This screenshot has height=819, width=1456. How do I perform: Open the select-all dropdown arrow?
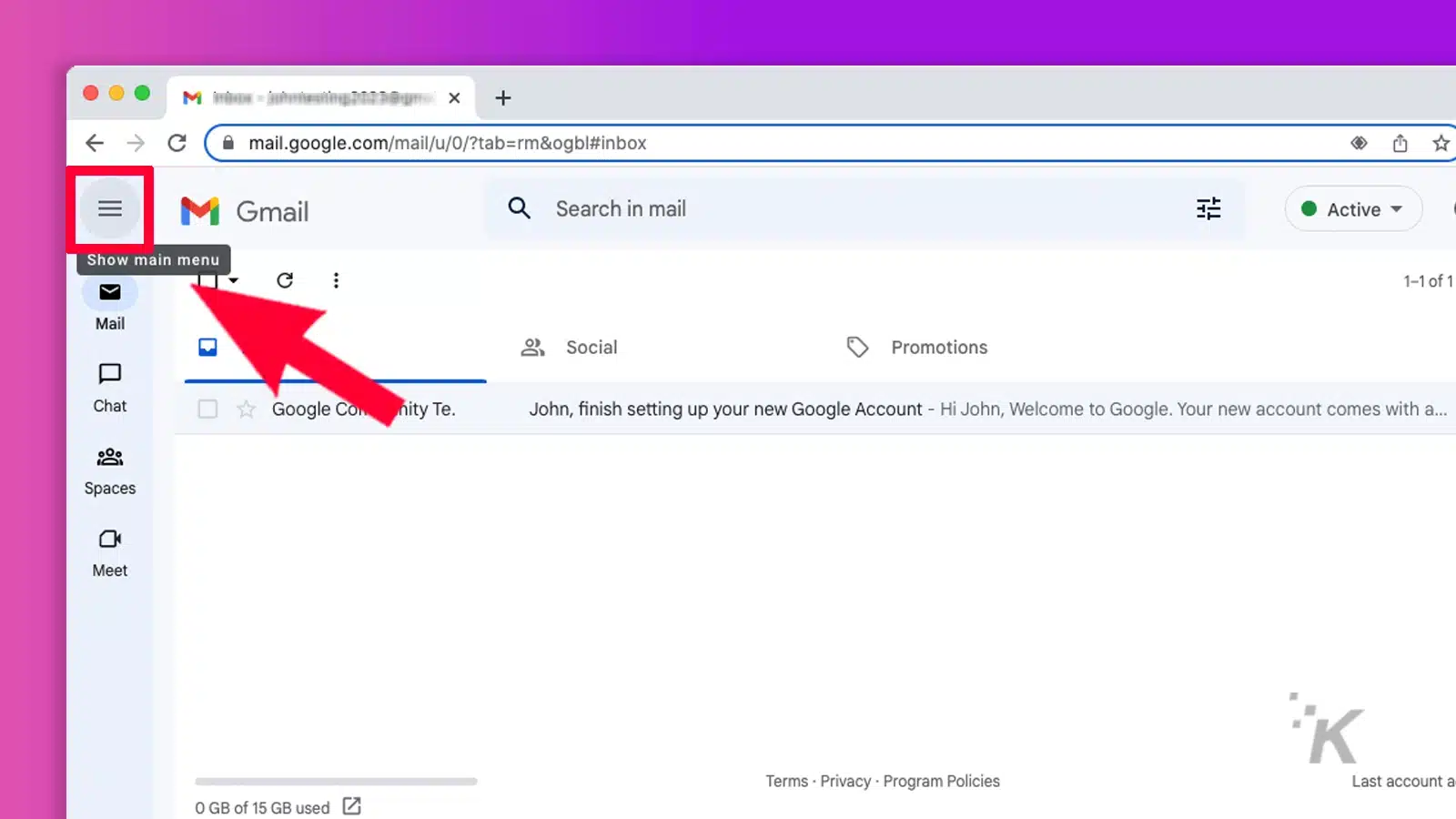(234, 280)
